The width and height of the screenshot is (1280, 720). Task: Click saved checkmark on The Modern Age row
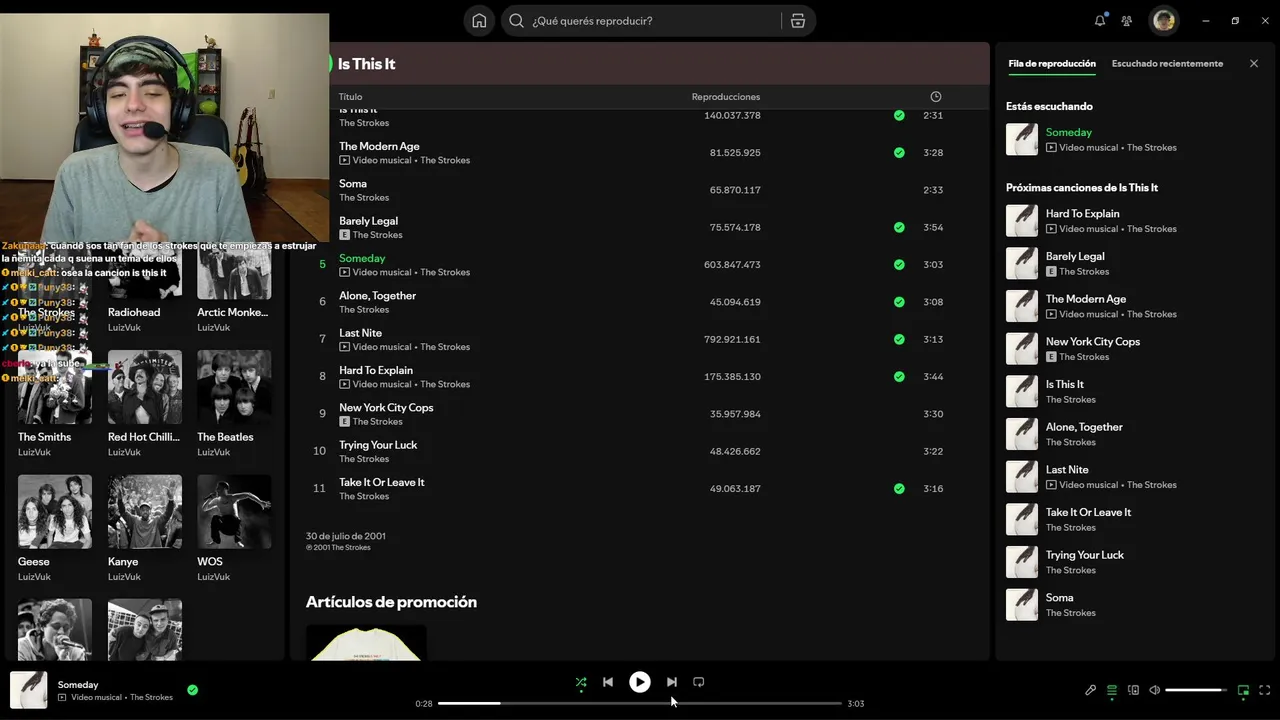899,153
